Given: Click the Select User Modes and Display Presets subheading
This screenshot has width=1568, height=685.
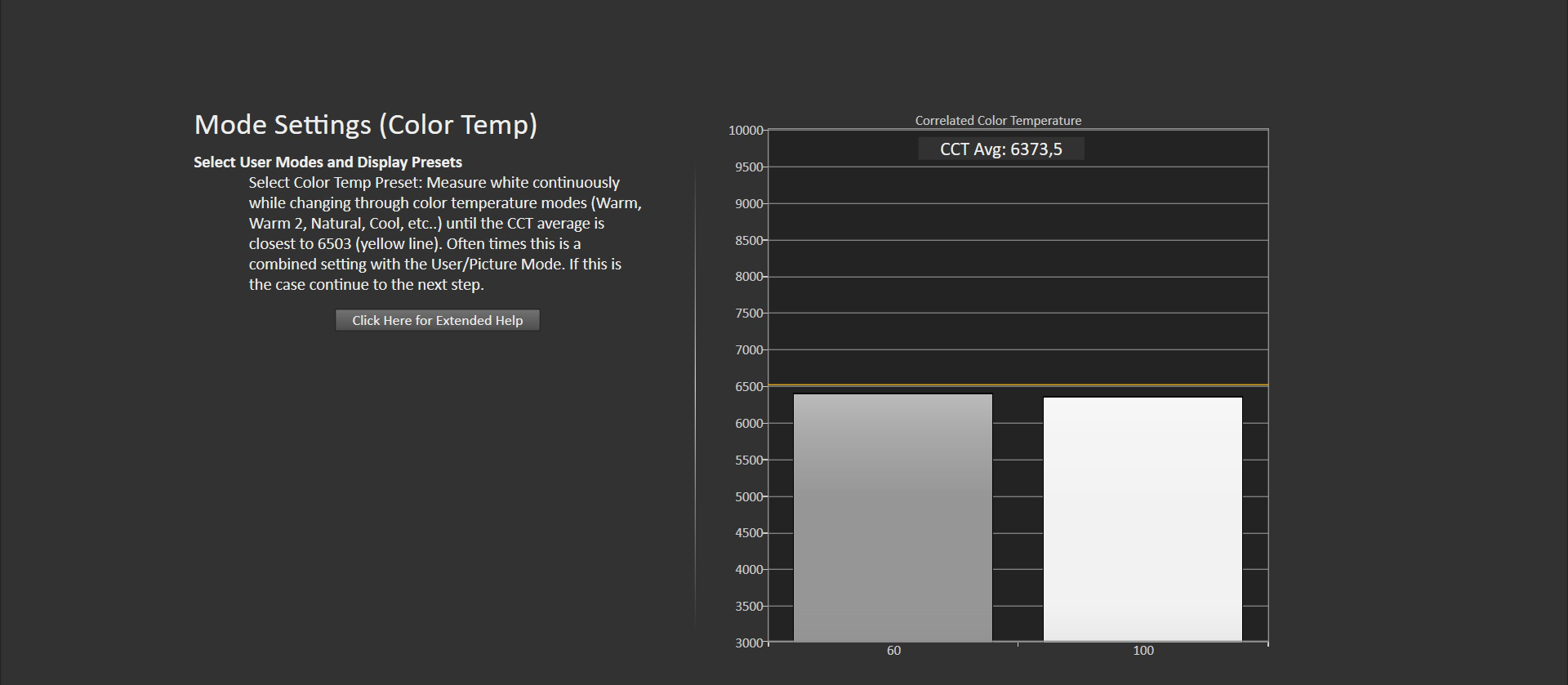Looking at the screenshot, I should click(x=327, y=162).
